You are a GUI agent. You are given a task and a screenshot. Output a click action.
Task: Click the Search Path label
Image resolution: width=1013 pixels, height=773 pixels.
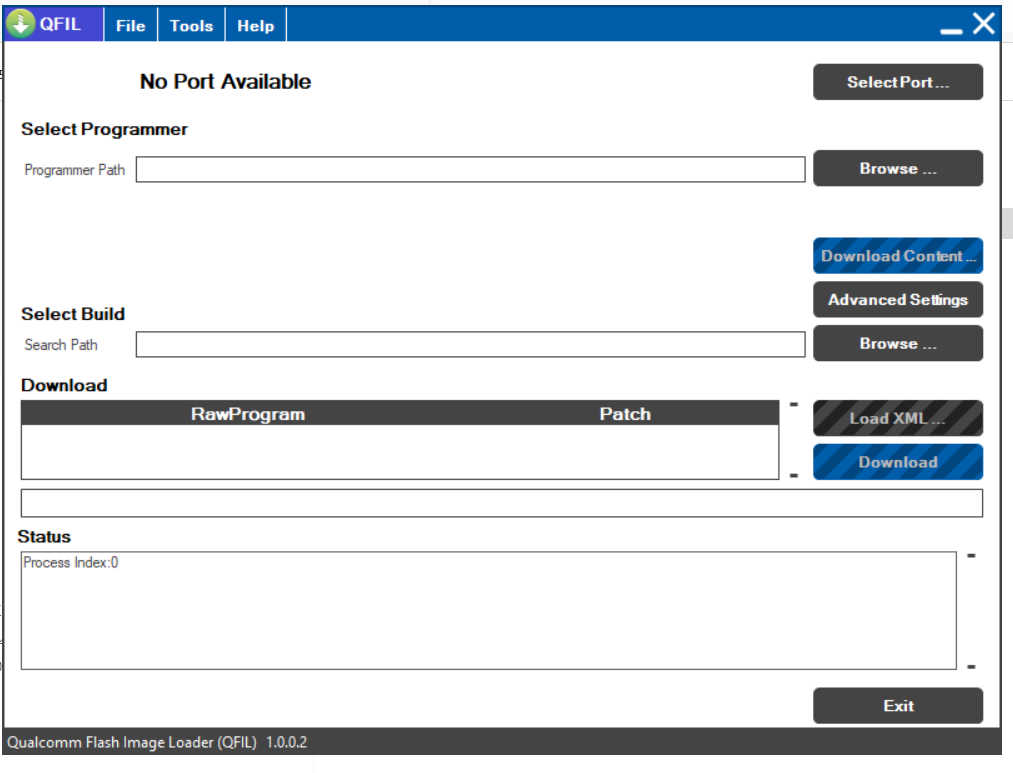point(61,345)
